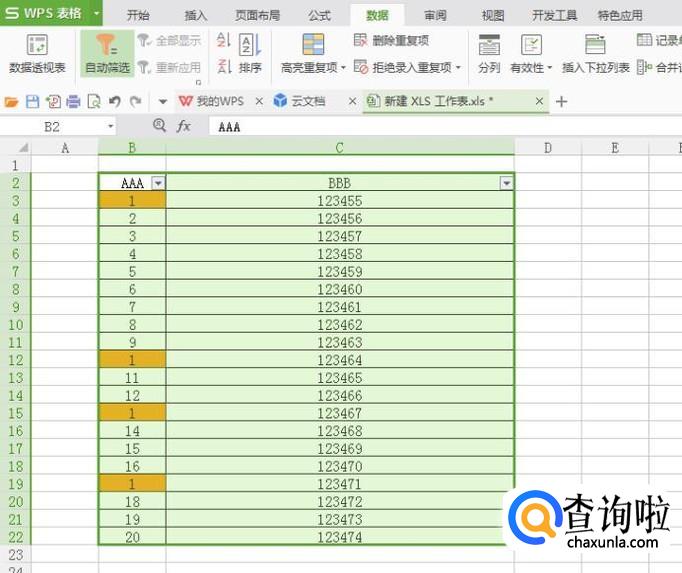Image resolution: width=682 pixels, height=573 pixels.
Task: Click the new tab plus button
Action: click(x=561, y=102)
